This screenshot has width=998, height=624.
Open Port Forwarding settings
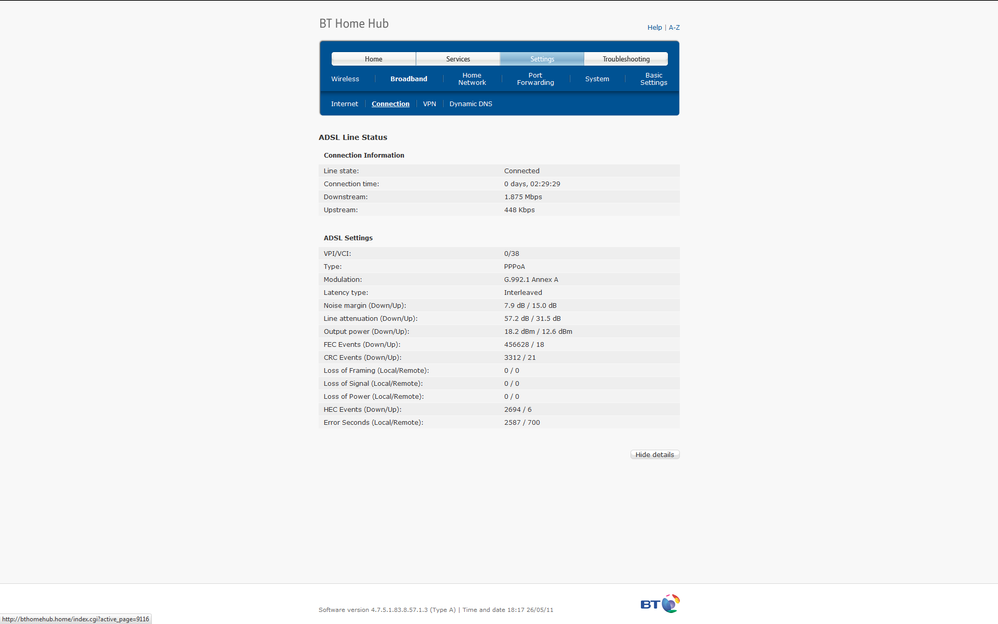point(535,79)
